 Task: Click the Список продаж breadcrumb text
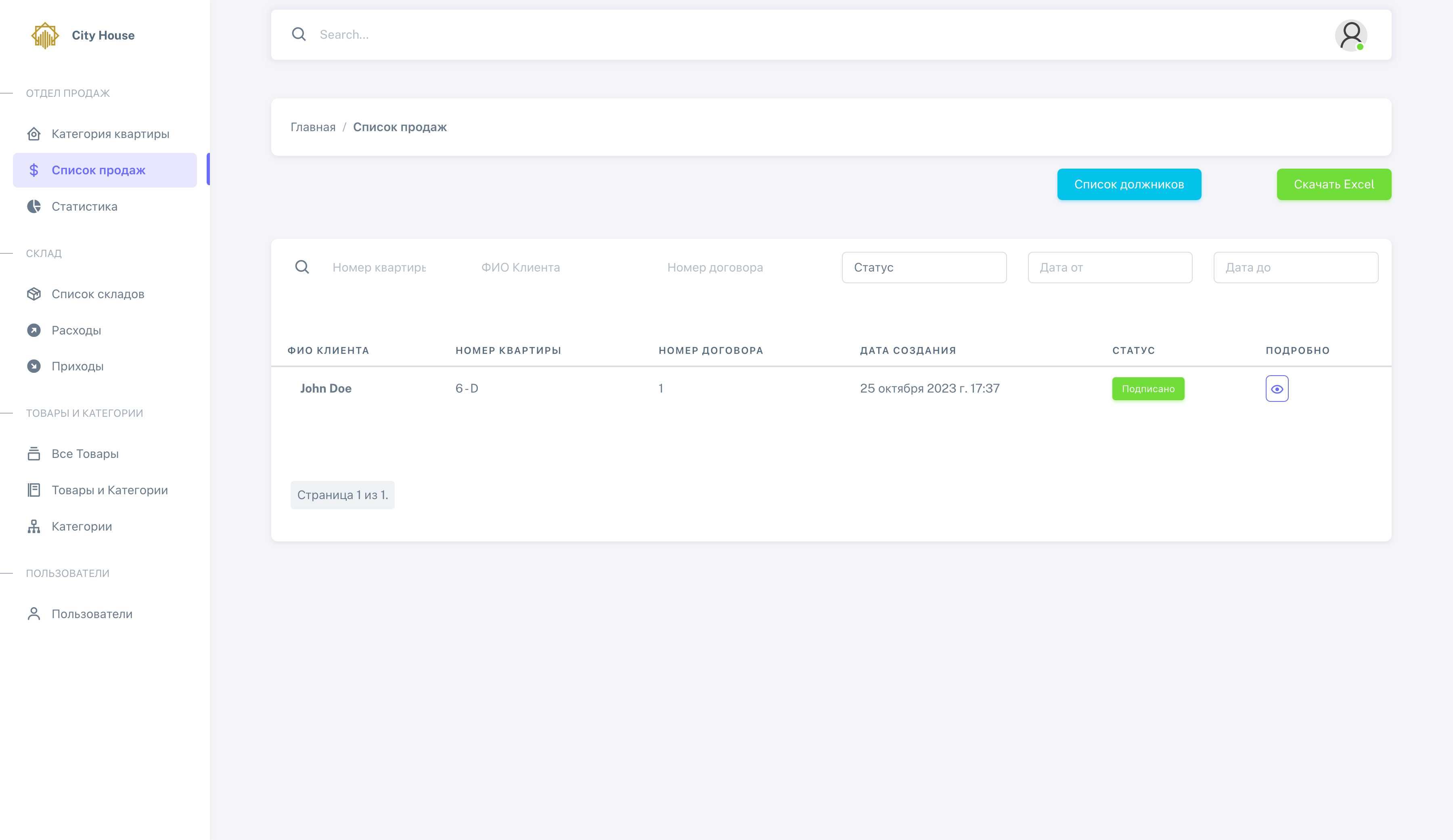(x=400, y=127)
